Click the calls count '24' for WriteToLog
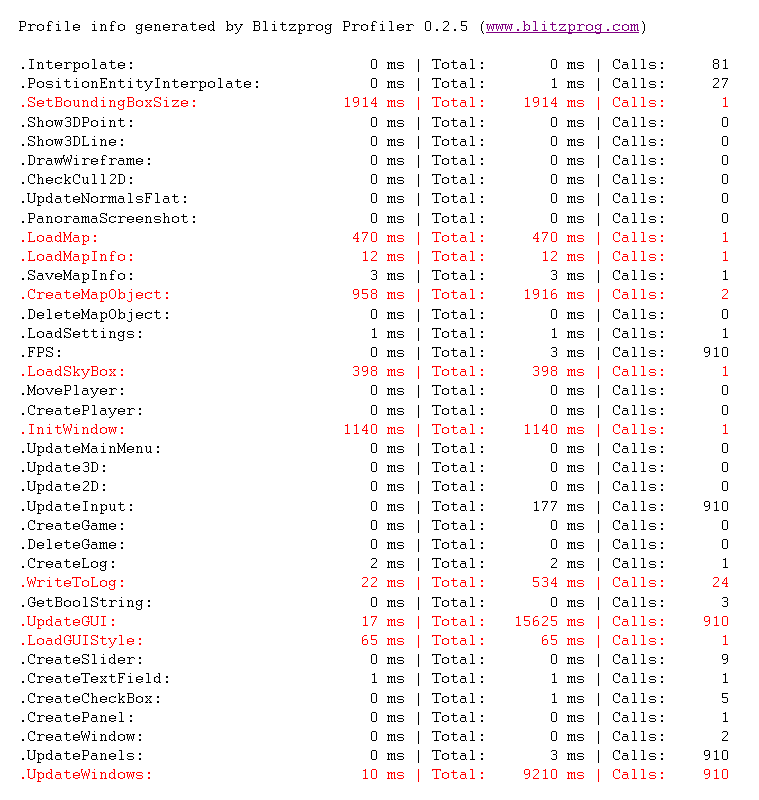The height and width of the screenshot is (800, 759). 720,583
